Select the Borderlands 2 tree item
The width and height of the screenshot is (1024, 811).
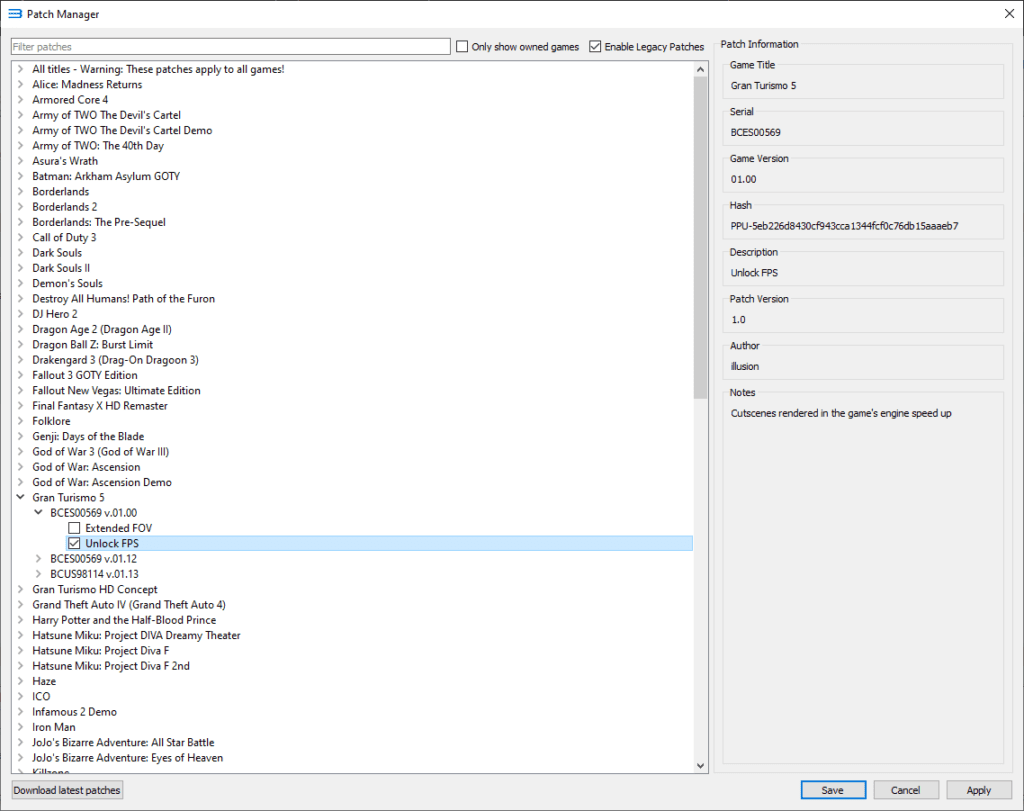(x=64, y=207)
